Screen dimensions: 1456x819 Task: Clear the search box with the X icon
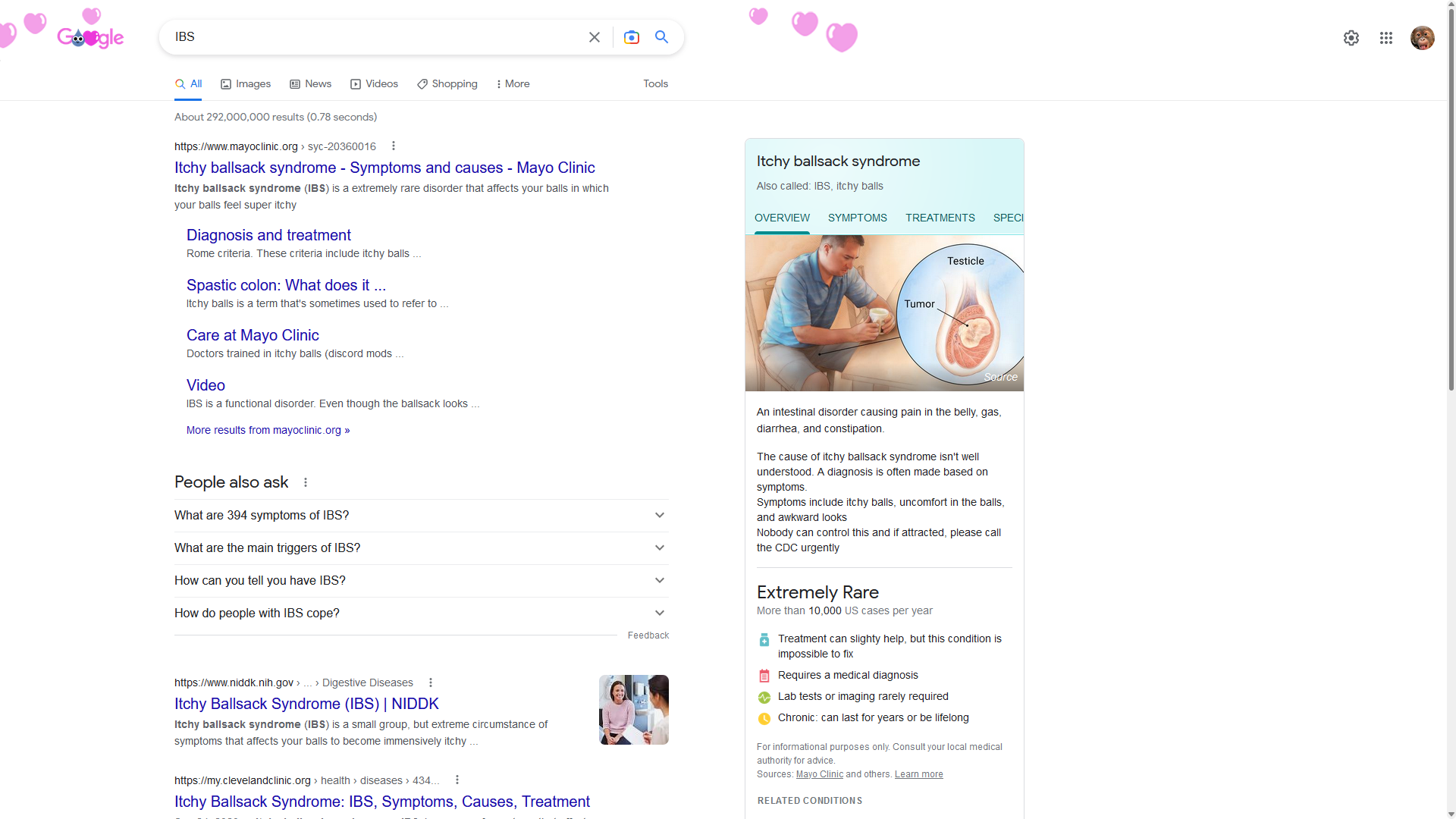click(x=595, y=37)
